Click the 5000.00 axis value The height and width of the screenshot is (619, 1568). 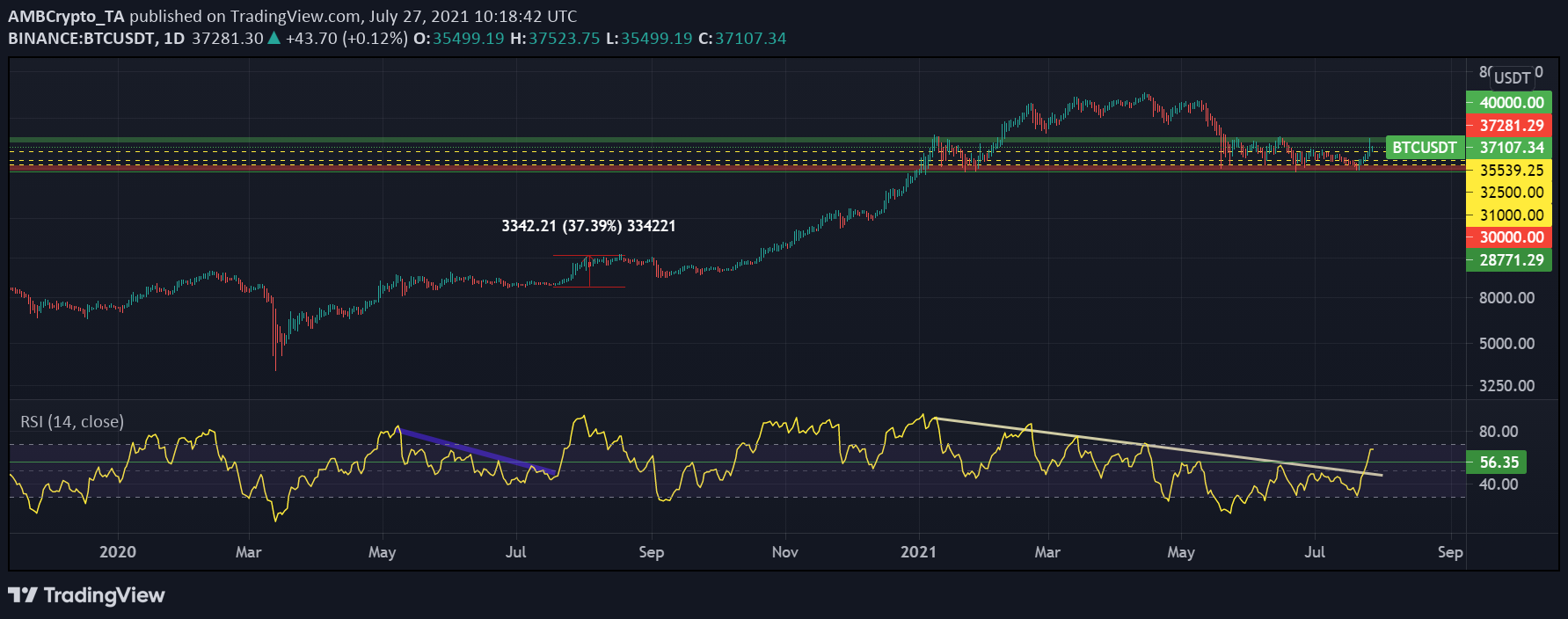1507,344
